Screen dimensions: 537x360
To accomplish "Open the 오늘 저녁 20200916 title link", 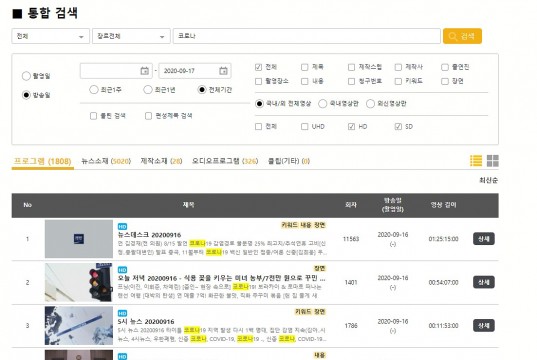I will 221,278.
